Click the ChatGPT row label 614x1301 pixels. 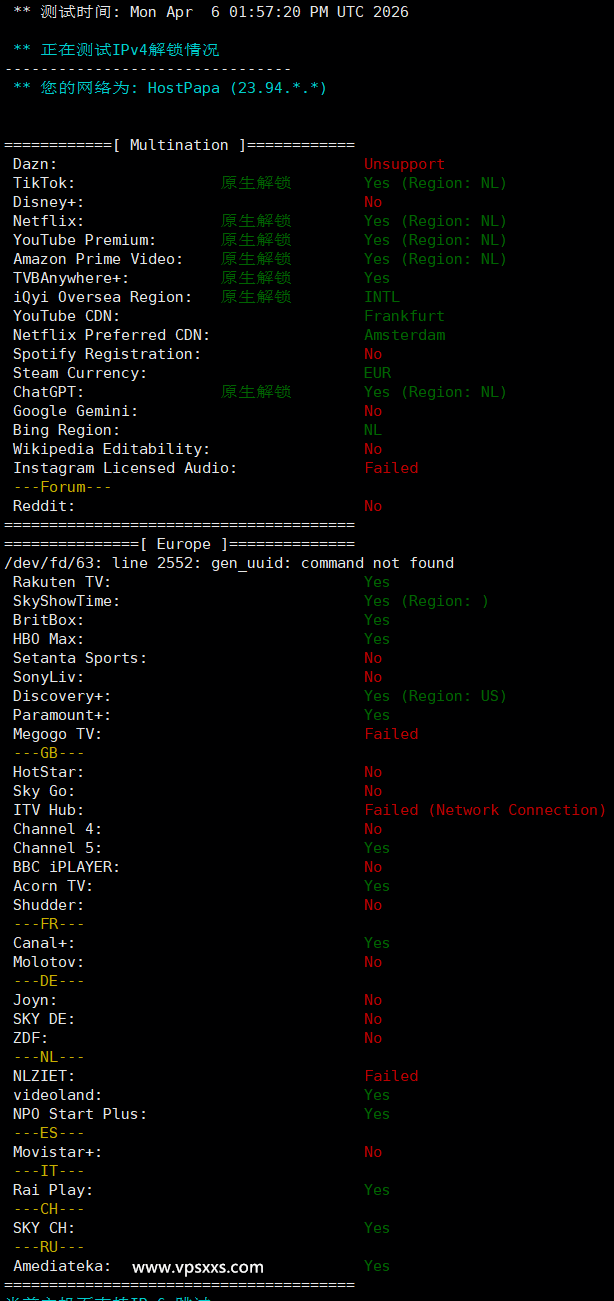[x=48, y=392]
